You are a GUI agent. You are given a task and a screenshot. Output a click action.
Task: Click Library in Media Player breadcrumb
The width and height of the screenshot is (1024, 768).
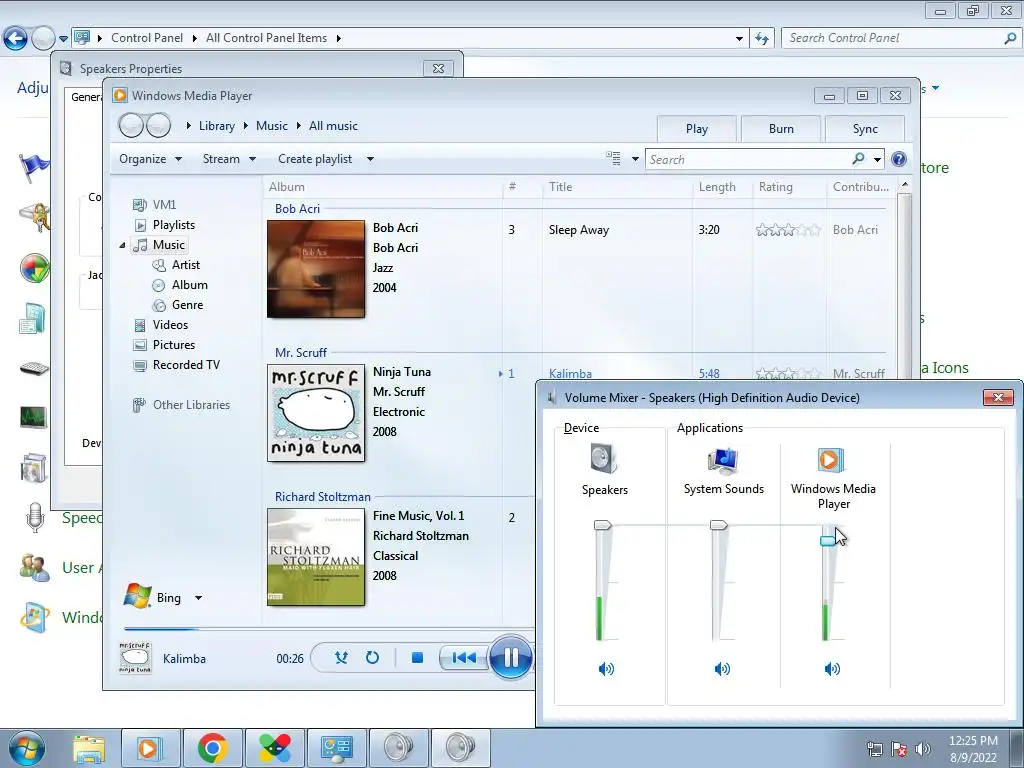[x=217, y=126]
